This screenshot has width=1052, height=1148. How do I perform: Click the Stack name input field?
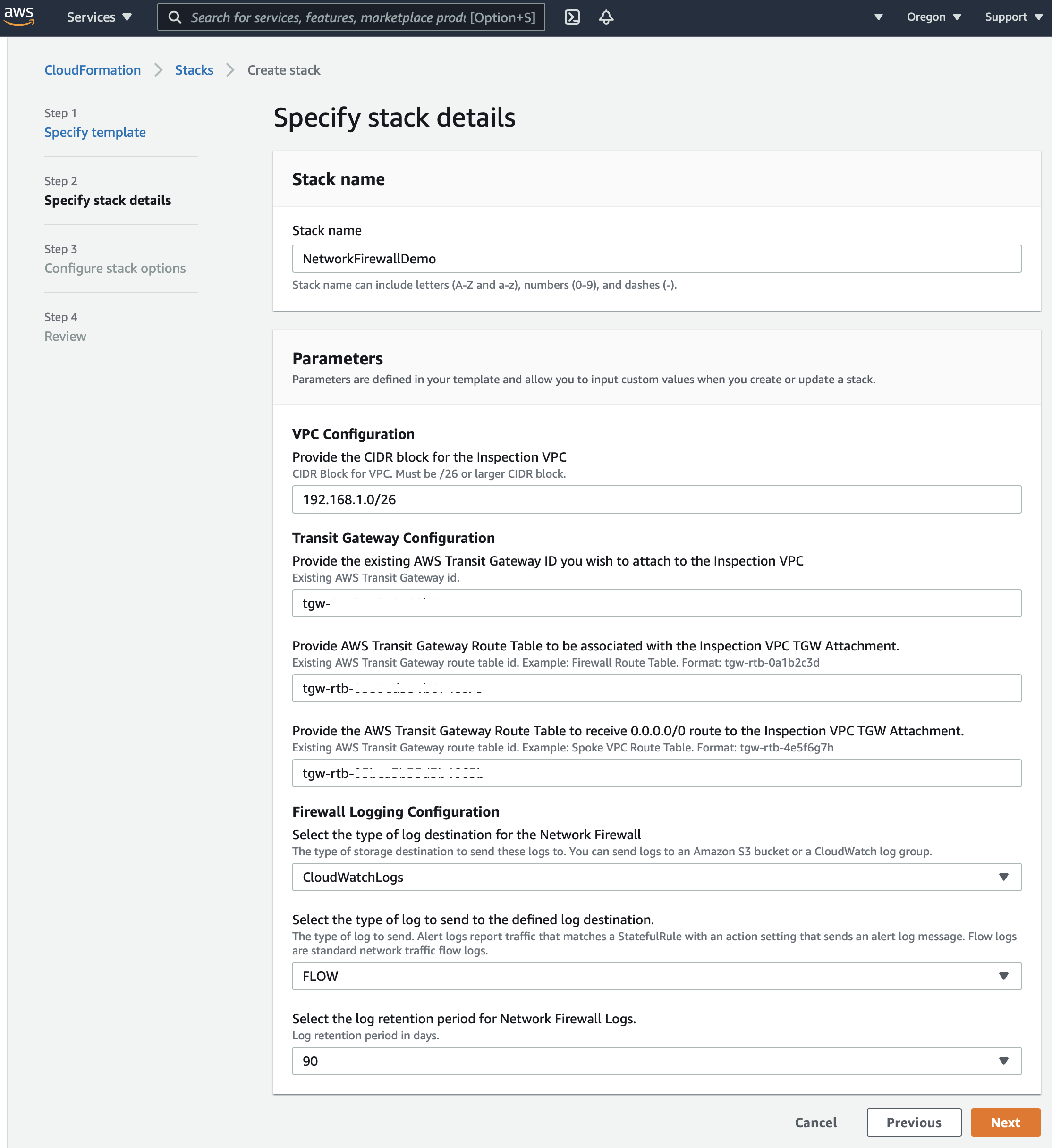[x=656, y=259]
